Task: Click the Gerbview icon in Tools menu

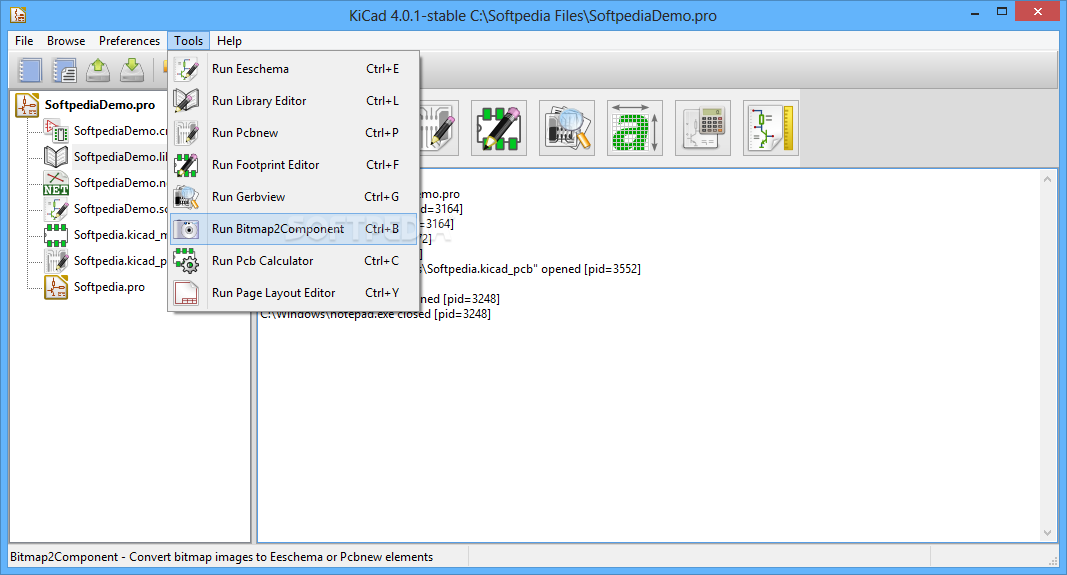Action: [x=186, y=197]
